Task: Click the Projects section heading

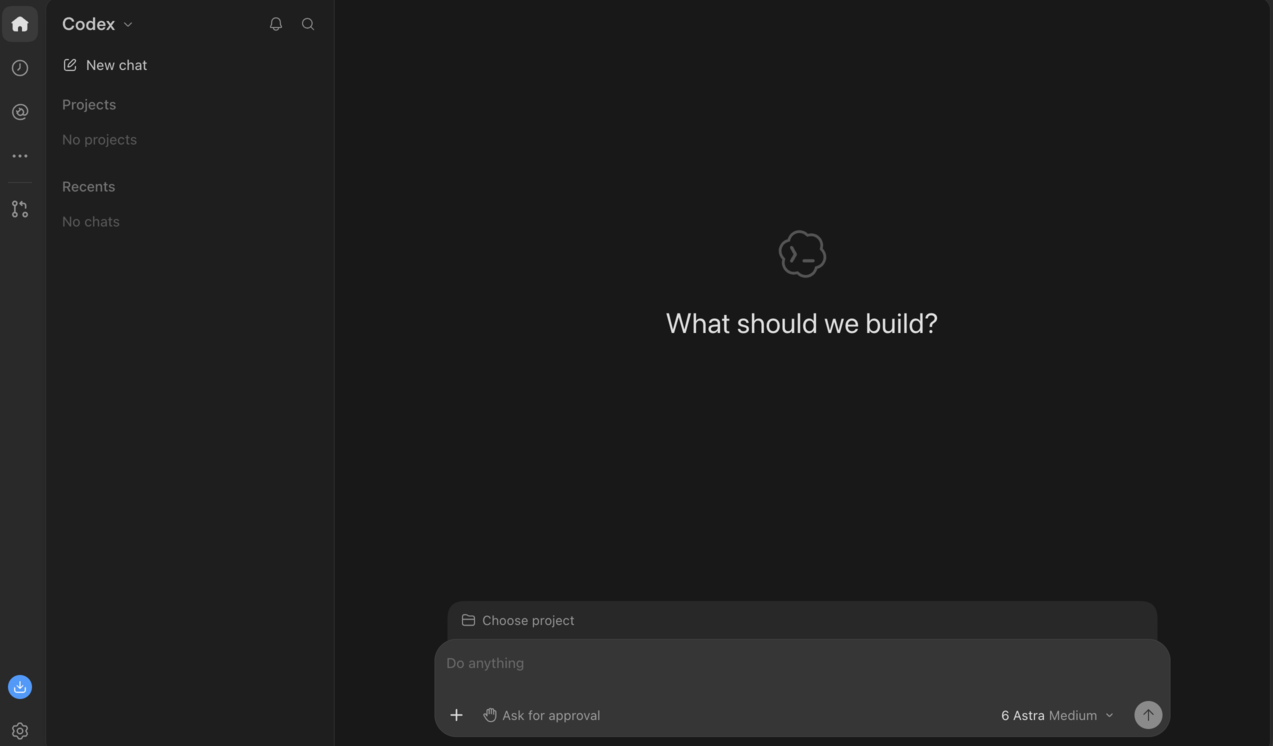Action: coord(89,105)
